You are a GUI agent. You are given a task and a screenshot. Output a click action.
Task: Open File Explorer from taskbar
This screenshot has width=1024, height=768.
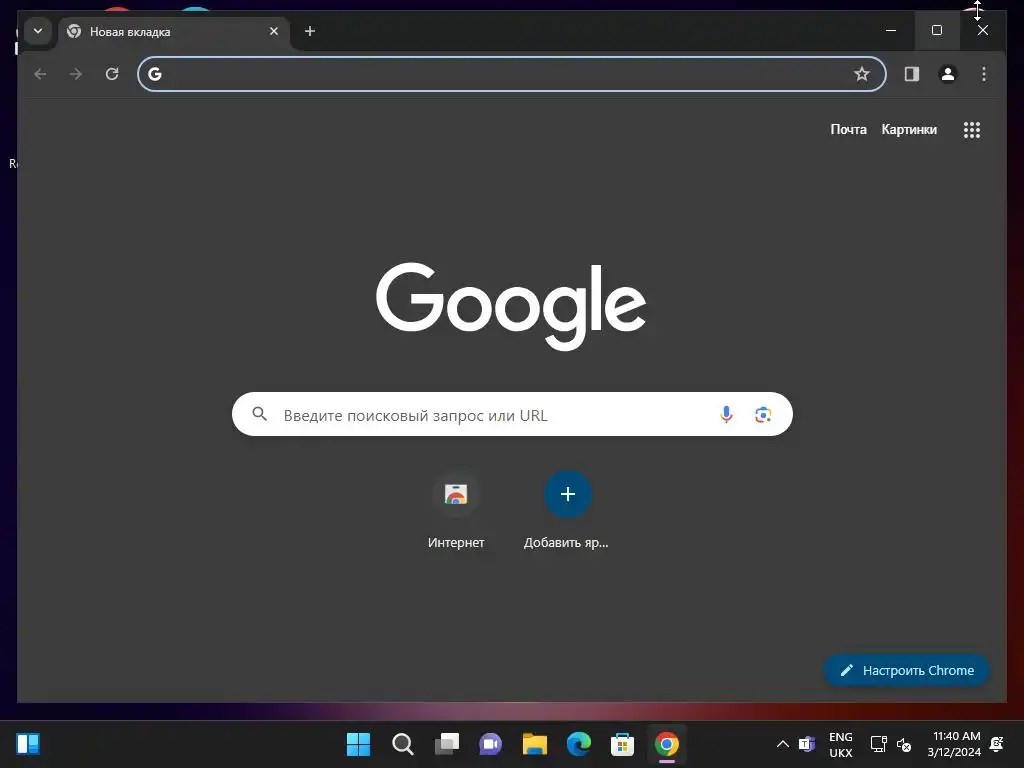click(x=535, y=744)
